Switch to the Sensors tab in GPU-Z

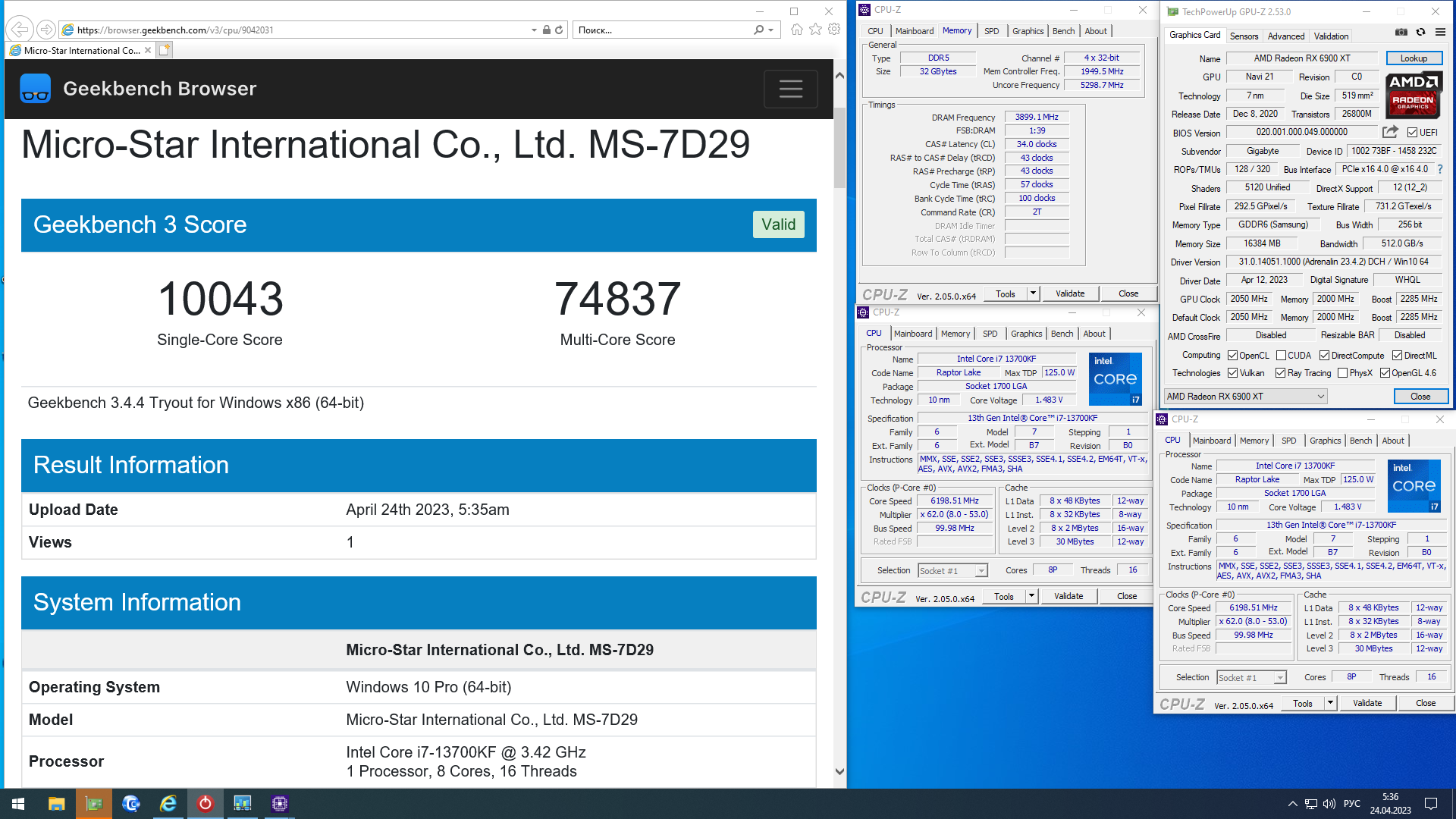(x=1244, y=36)
